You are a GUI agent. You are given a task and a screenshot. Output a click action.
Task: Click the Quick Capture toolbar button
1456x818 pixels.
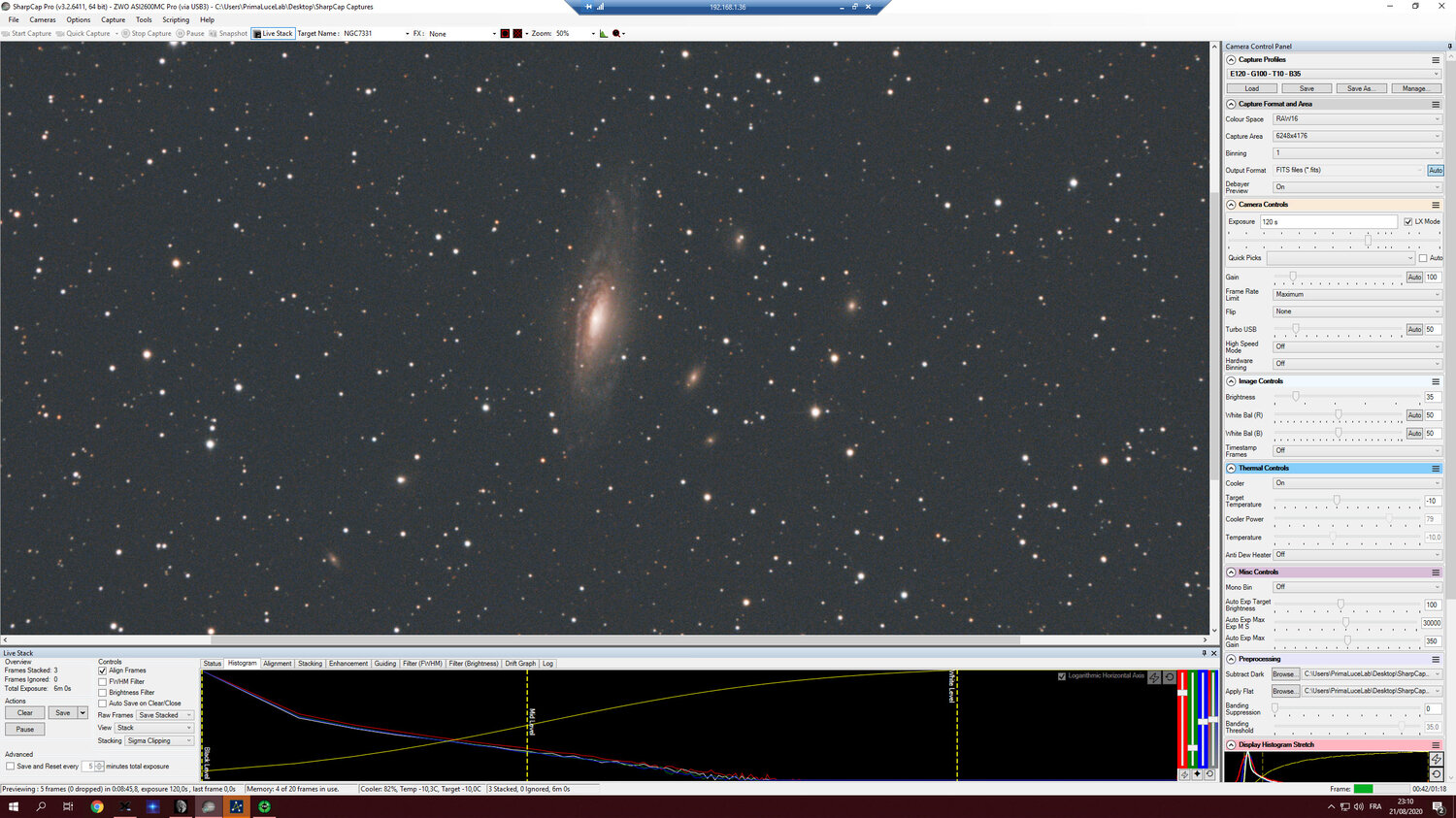(83, 33)
